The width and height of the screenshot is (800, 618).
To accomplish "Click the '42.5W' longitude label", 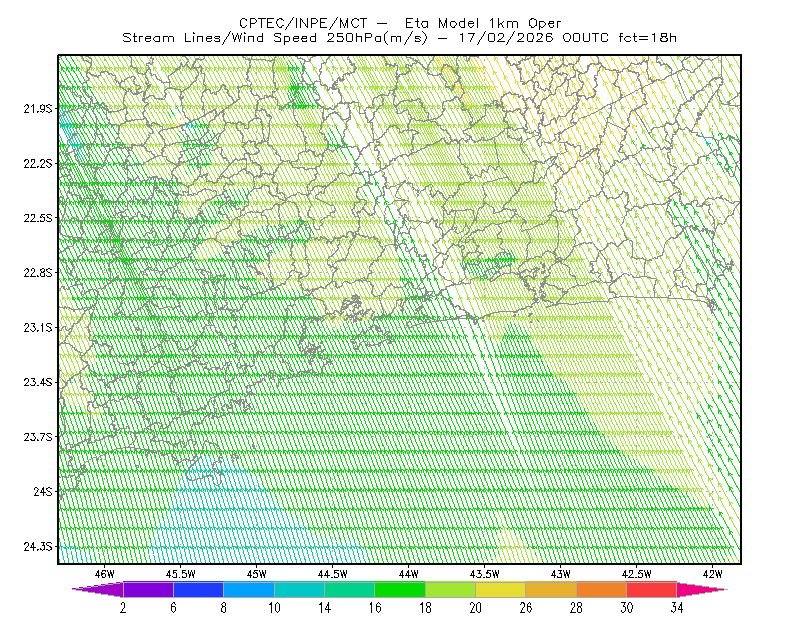I will pos(637,574).
